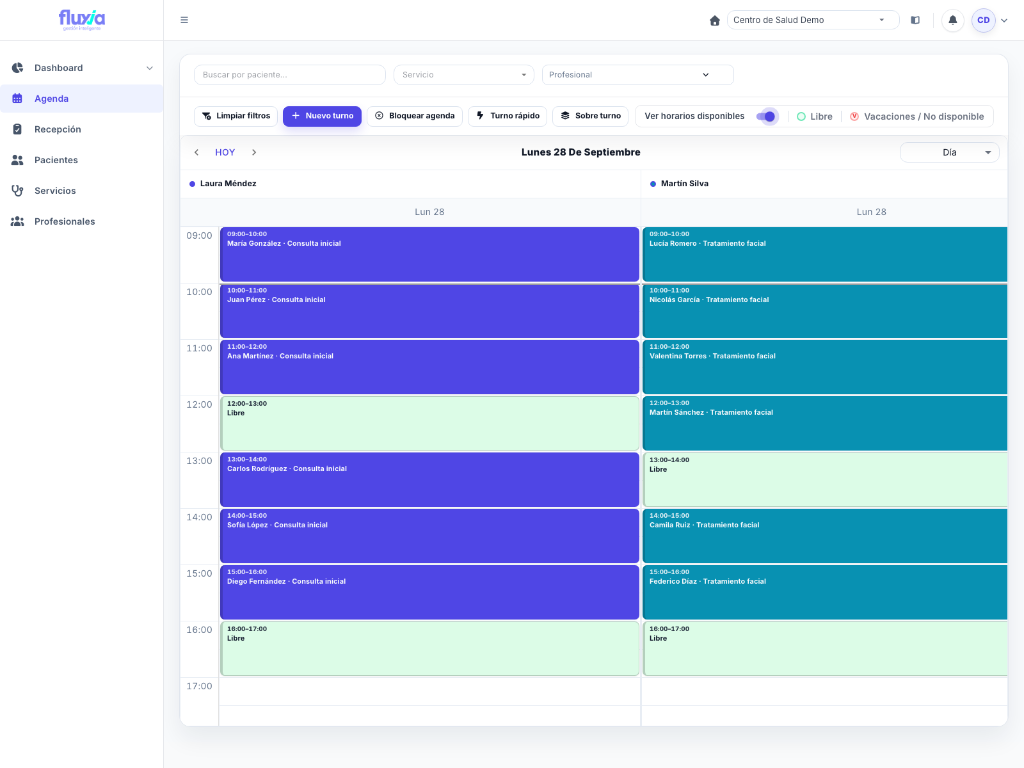This screenshot has width=1024, height=768.
Task: Click Bloquear agenda button
Action: 415,116
